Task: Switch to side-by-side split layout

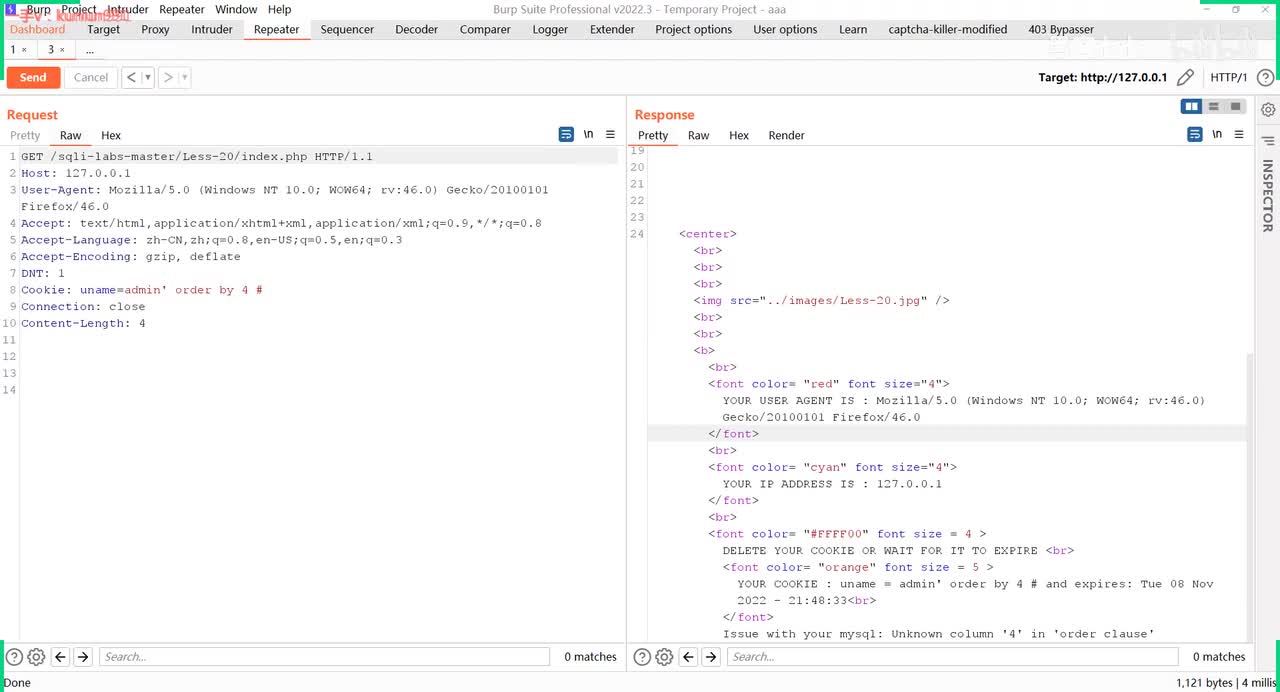Action: click(x=1191, y=107)
